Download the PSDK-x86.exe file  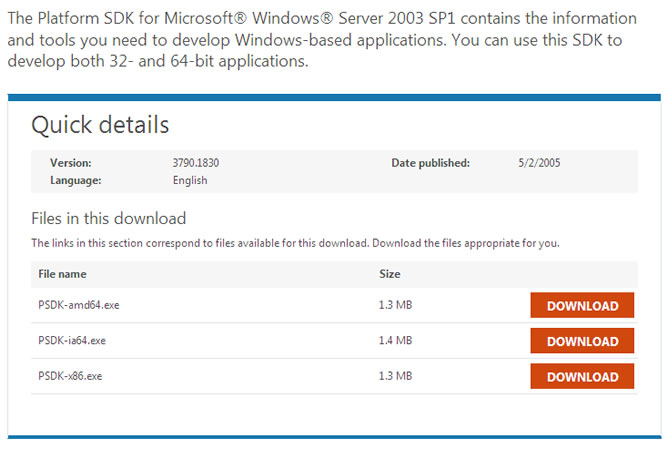click(x=582, y=376)
